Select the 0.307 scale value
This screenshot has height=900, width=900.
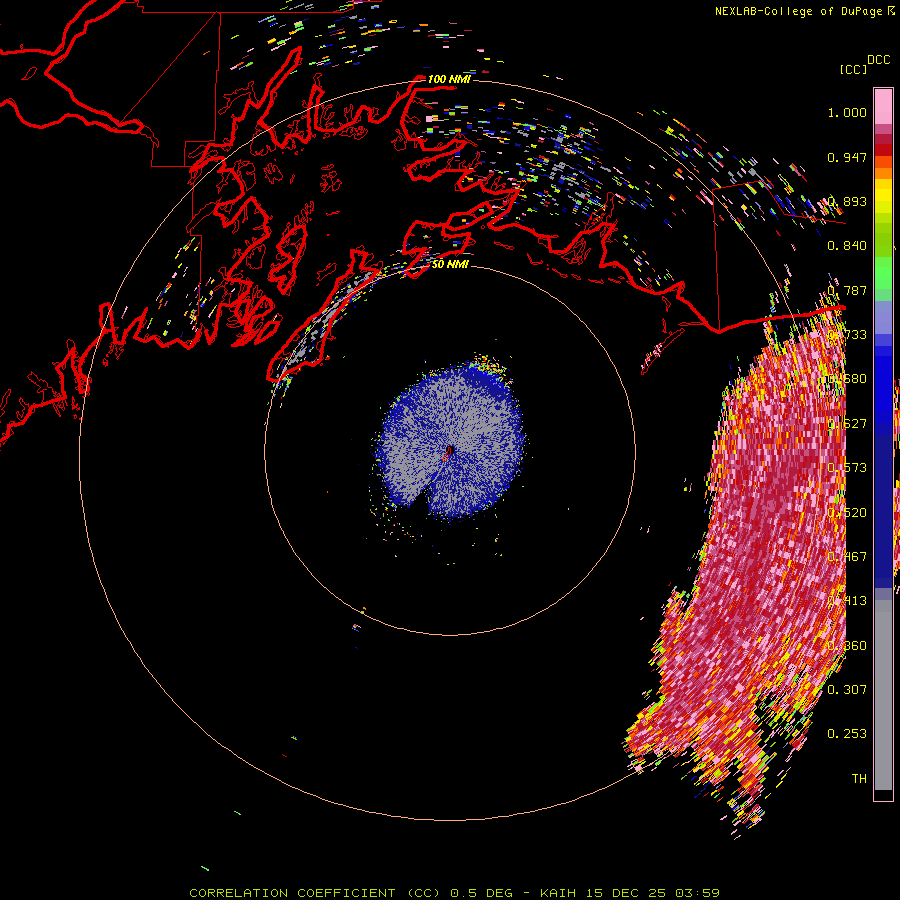click(x=847, y=689)
